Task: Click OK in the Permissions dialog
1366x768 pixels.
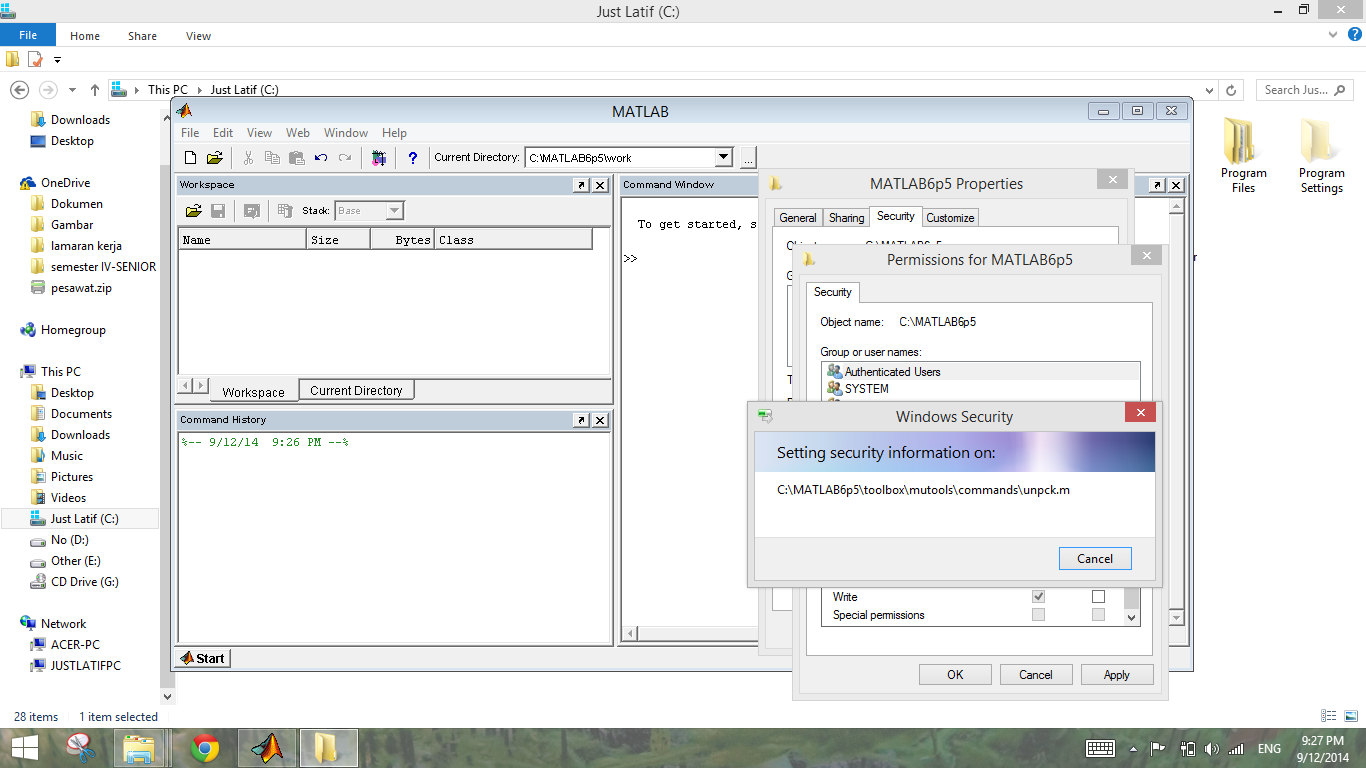Action: [x=955, y=675]
